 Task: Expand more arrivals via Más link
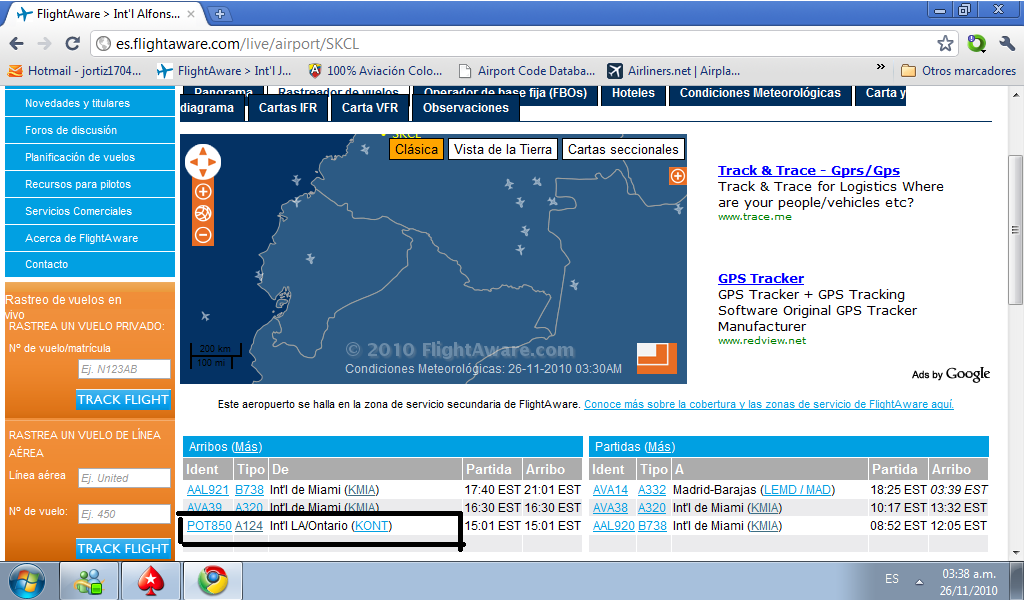coord(247,446)
